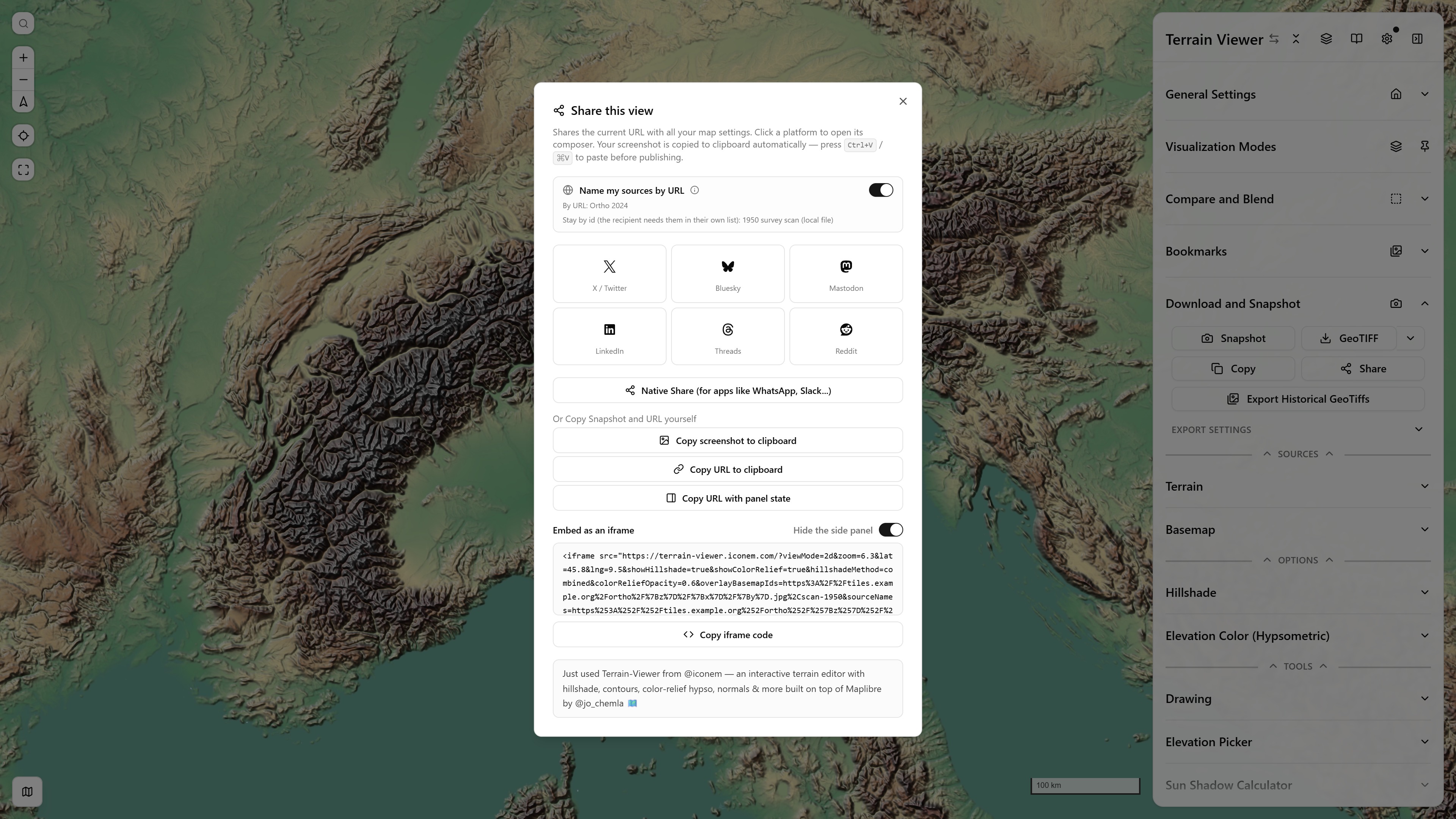This screenshot has height=819, width=1456.
Task: Click the stacked layers icon in Visualization Modes
Action: point(1396,147)
